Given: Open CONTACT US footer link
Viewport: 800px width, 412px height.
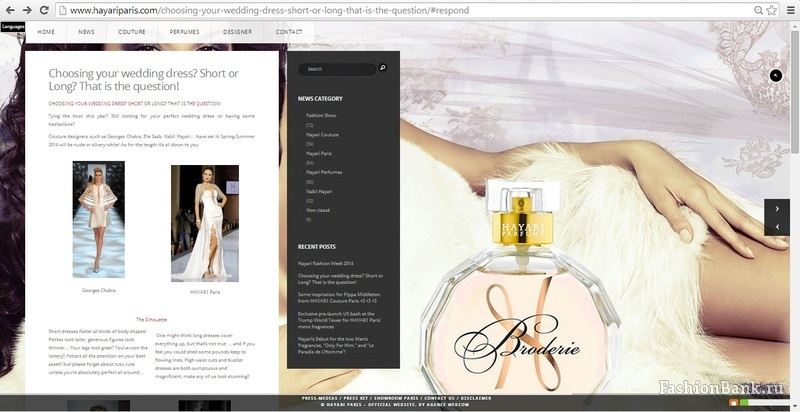Looking at the screenshot, I should pyautogui.click(x=440, y=398).
